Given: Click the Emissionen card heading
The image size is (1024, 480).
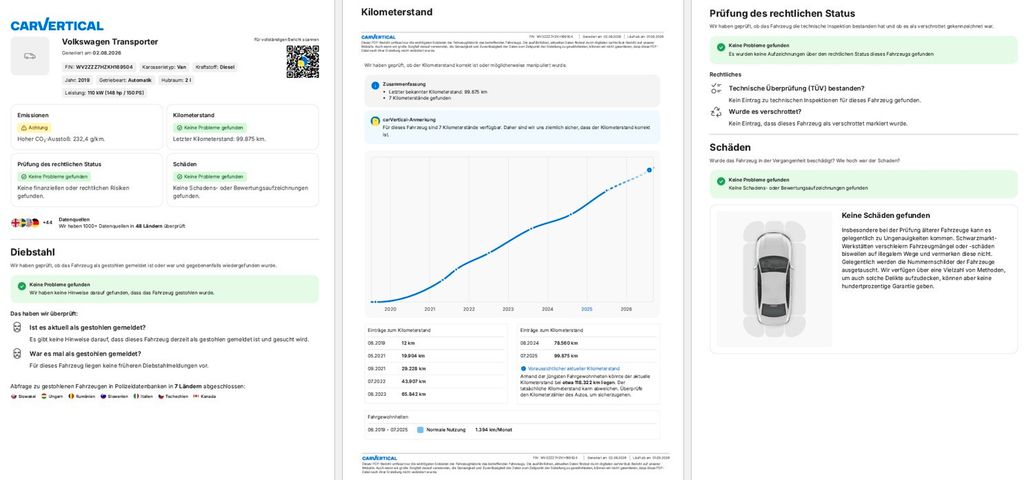Looking at the screenshot, I should pyautogui.click(x=33, y=115).
